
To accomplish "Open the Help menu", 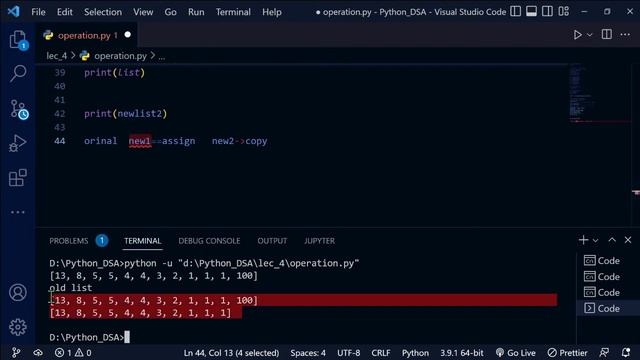I will pyautogui.click(x=272, y=12).
